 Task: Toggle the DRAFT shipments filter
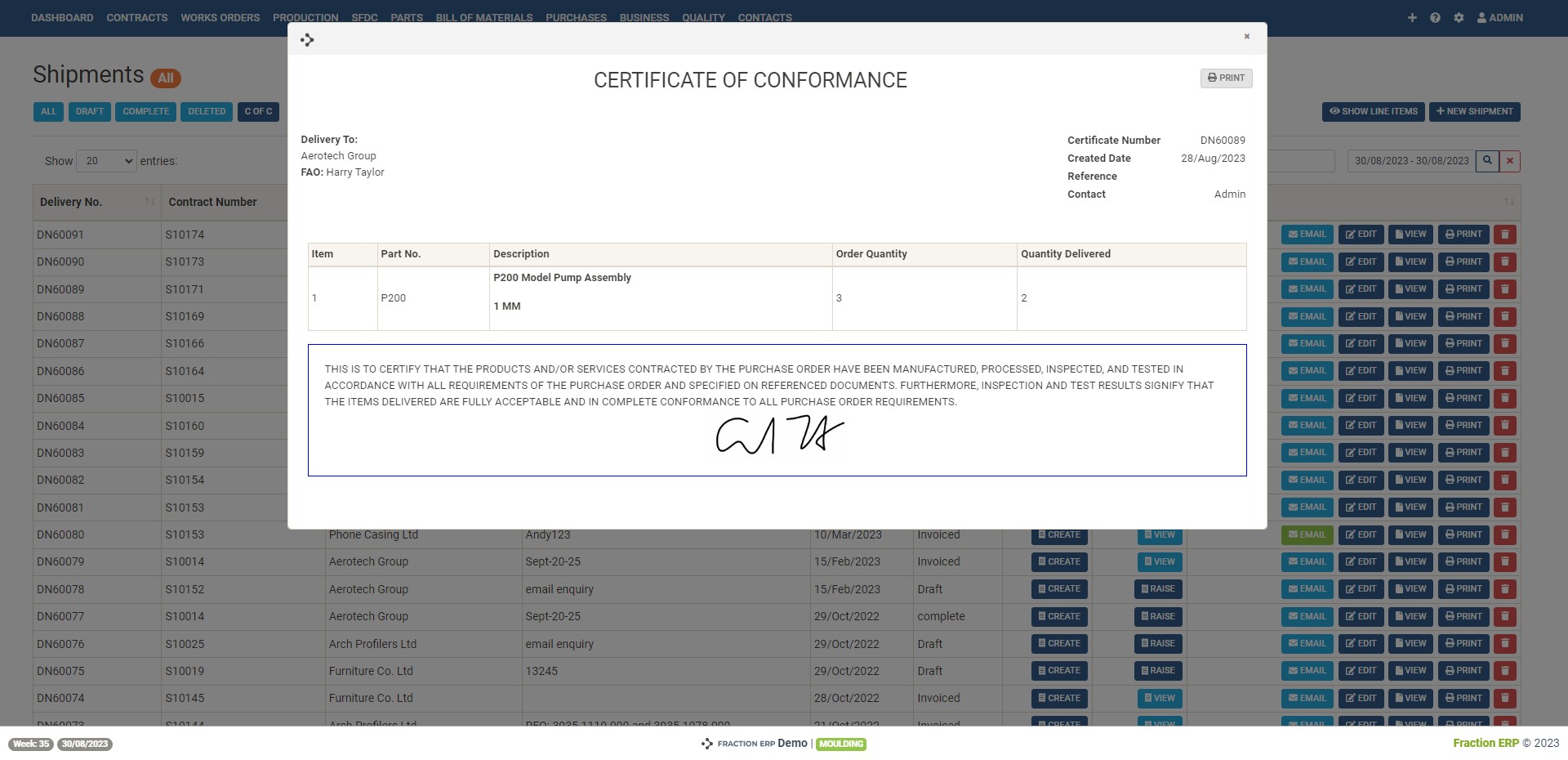pyautogui.click(x=90, y=111)
